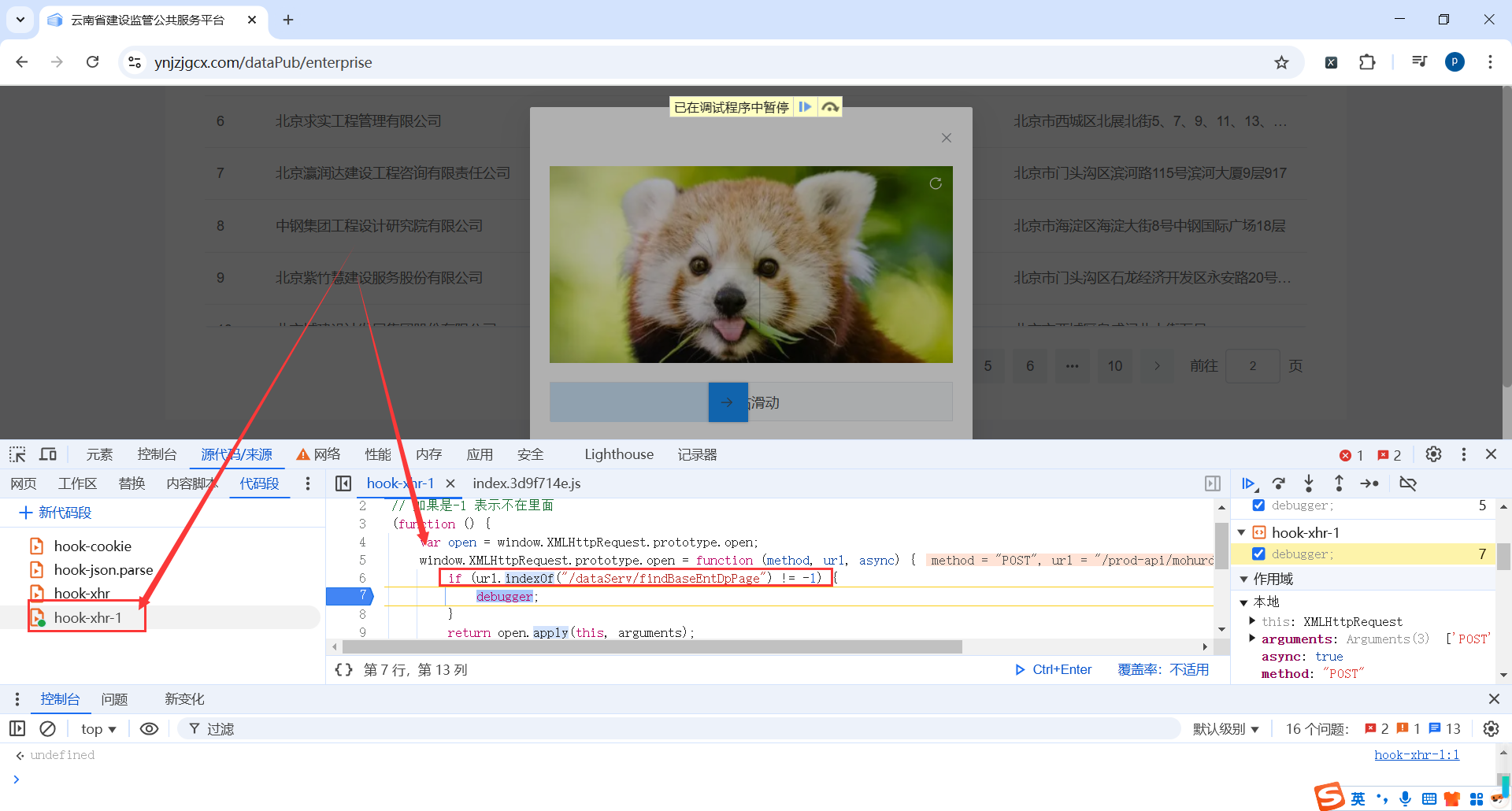The height and width of the screenshot is (811, 1512).
Task: Clear the console output
Action: tap(48, 729)
